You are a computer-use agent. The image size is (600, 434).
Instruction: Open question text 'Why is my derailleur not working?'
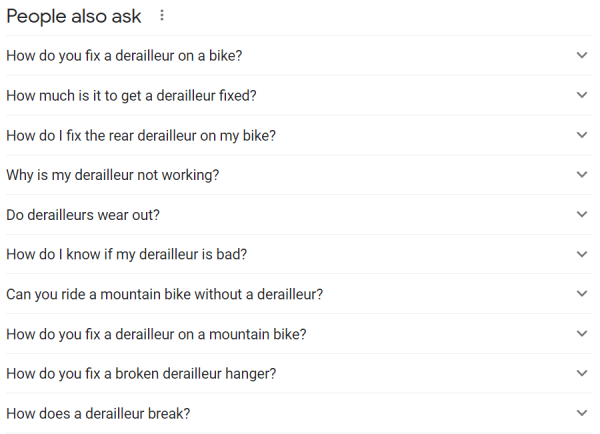pos(112,175)
